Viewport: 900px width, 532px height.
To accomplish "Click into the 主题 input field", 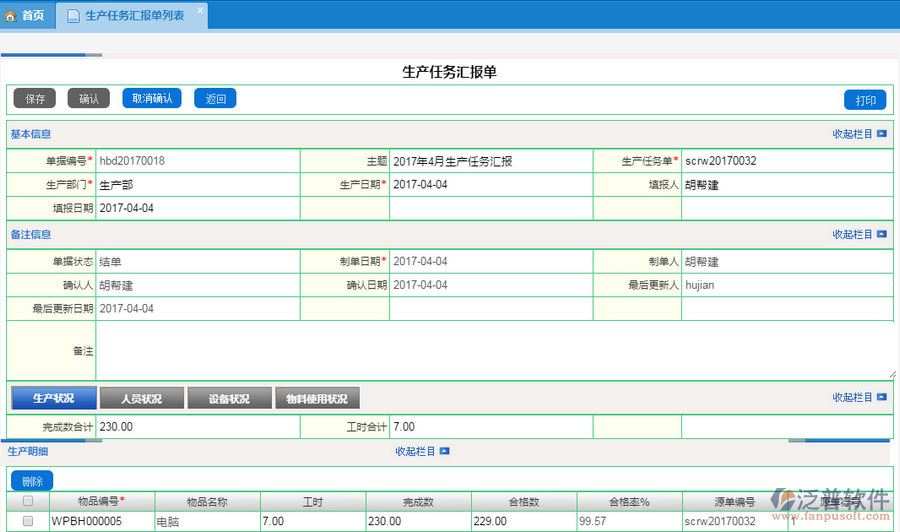I will point(490,161).
